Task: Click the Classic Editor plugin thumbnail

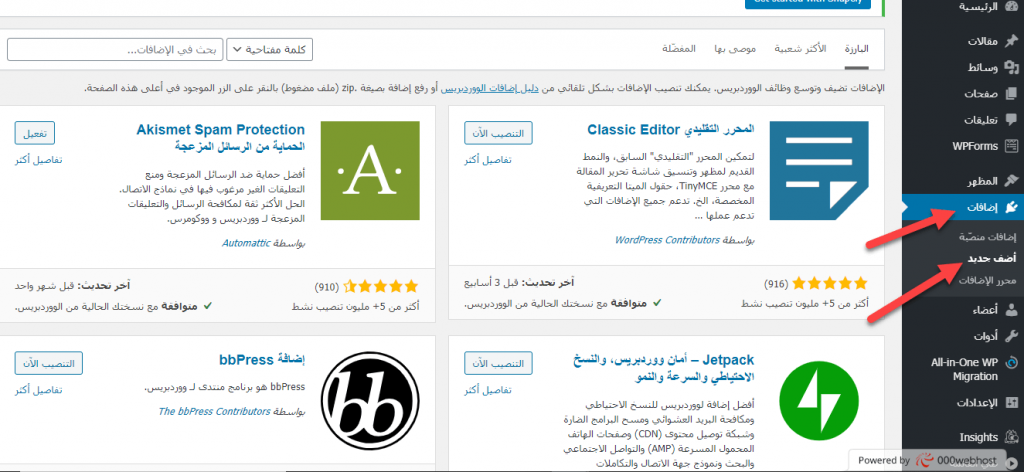Action: pyautogui.click(x=819, y=170)
